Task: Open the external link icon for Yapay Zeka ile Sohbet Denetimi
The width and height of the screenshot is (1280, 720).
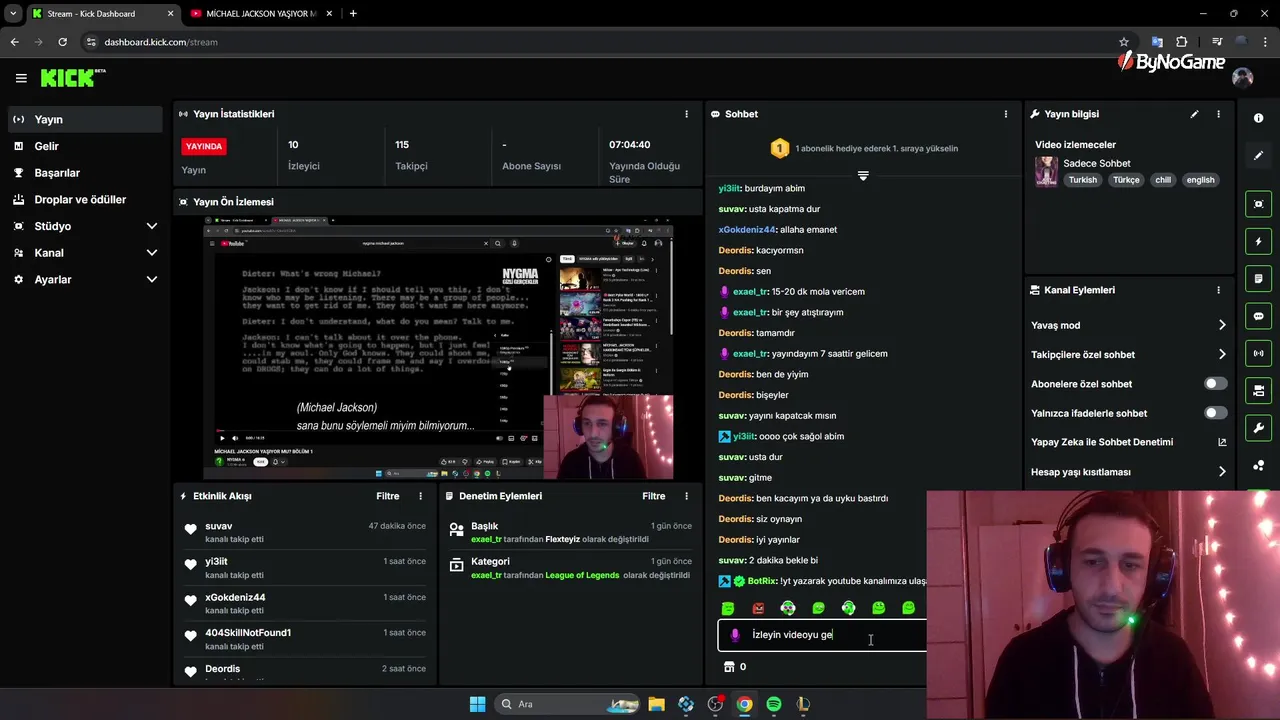Action: [x=1222, y=442]
